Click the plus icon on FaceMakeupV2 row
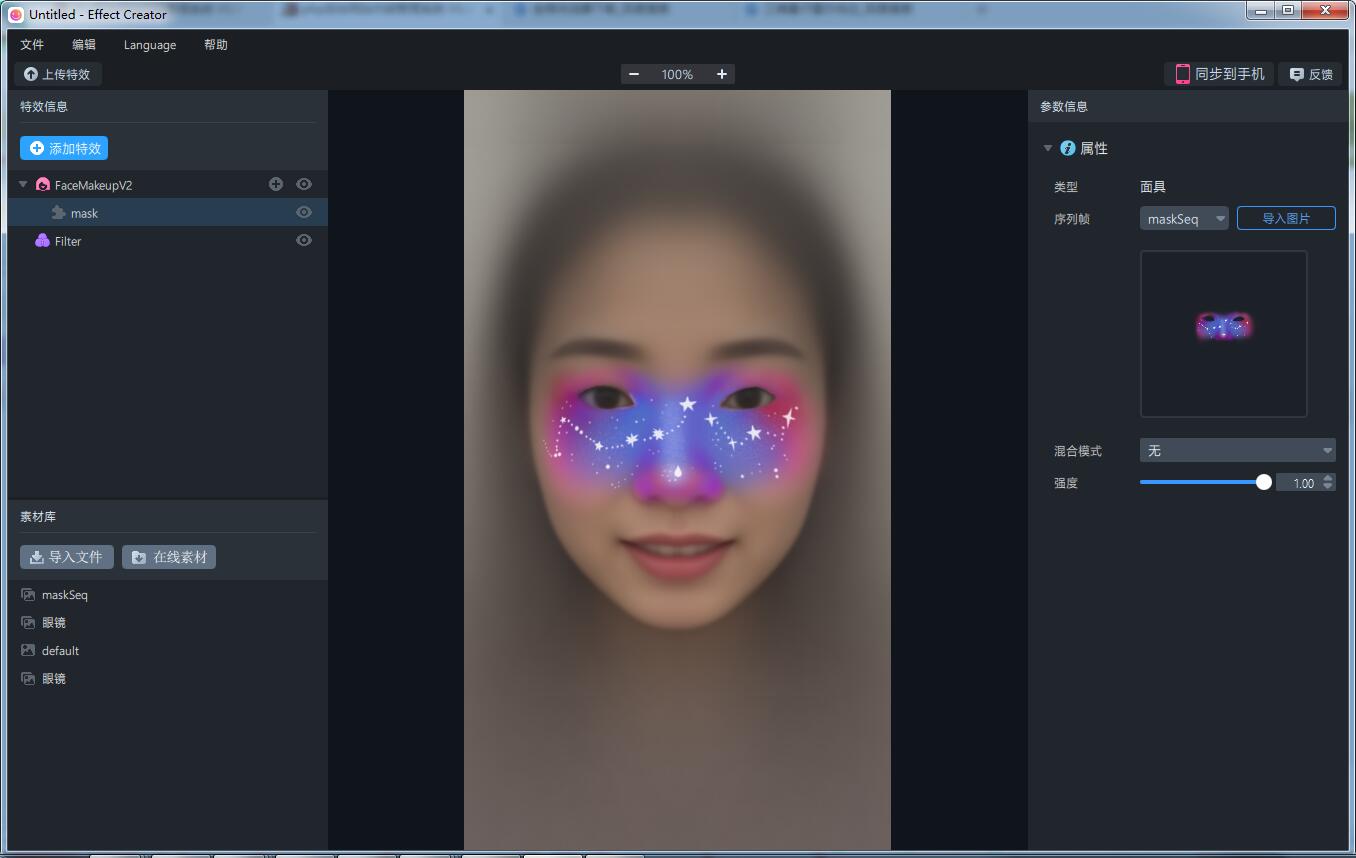Screen dimensions: 1356x858 [x=275, y=184]
